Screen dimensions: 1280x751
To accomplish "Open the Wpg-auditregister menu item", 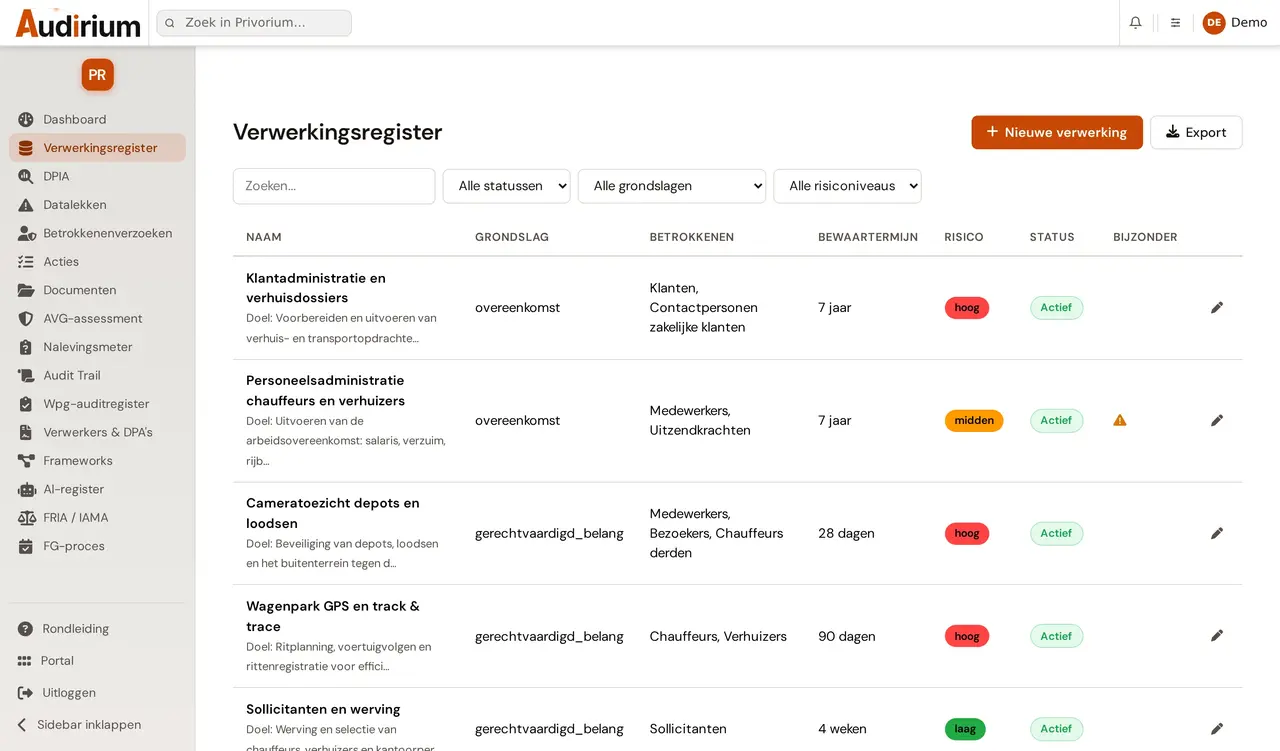I will click(x=97, y=404).
